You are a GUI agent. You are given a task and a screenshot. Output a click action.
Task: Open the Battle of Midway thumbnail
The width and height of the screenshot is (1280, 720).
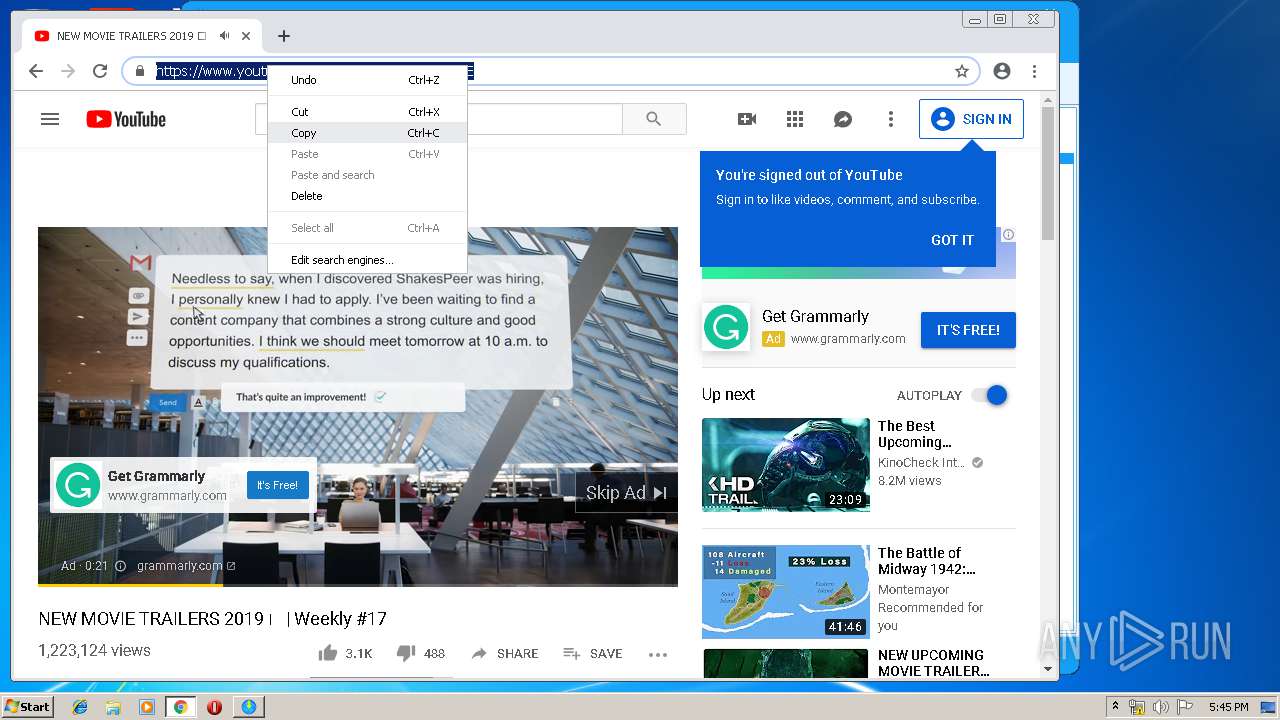[x=786, y=592]
